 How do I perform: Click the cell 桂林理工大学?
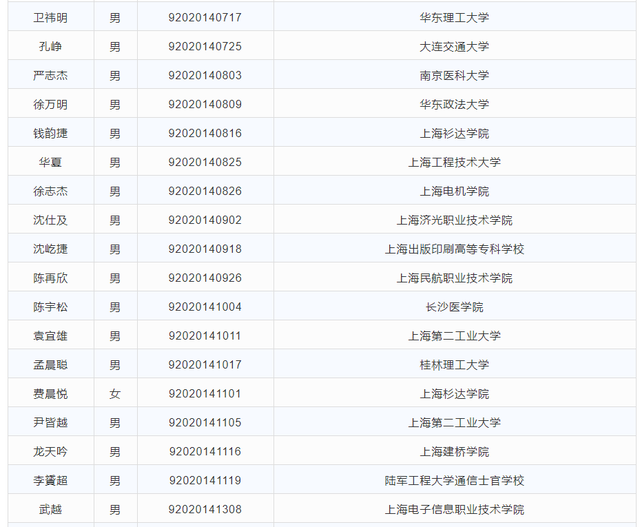click(x=454, y=365)
